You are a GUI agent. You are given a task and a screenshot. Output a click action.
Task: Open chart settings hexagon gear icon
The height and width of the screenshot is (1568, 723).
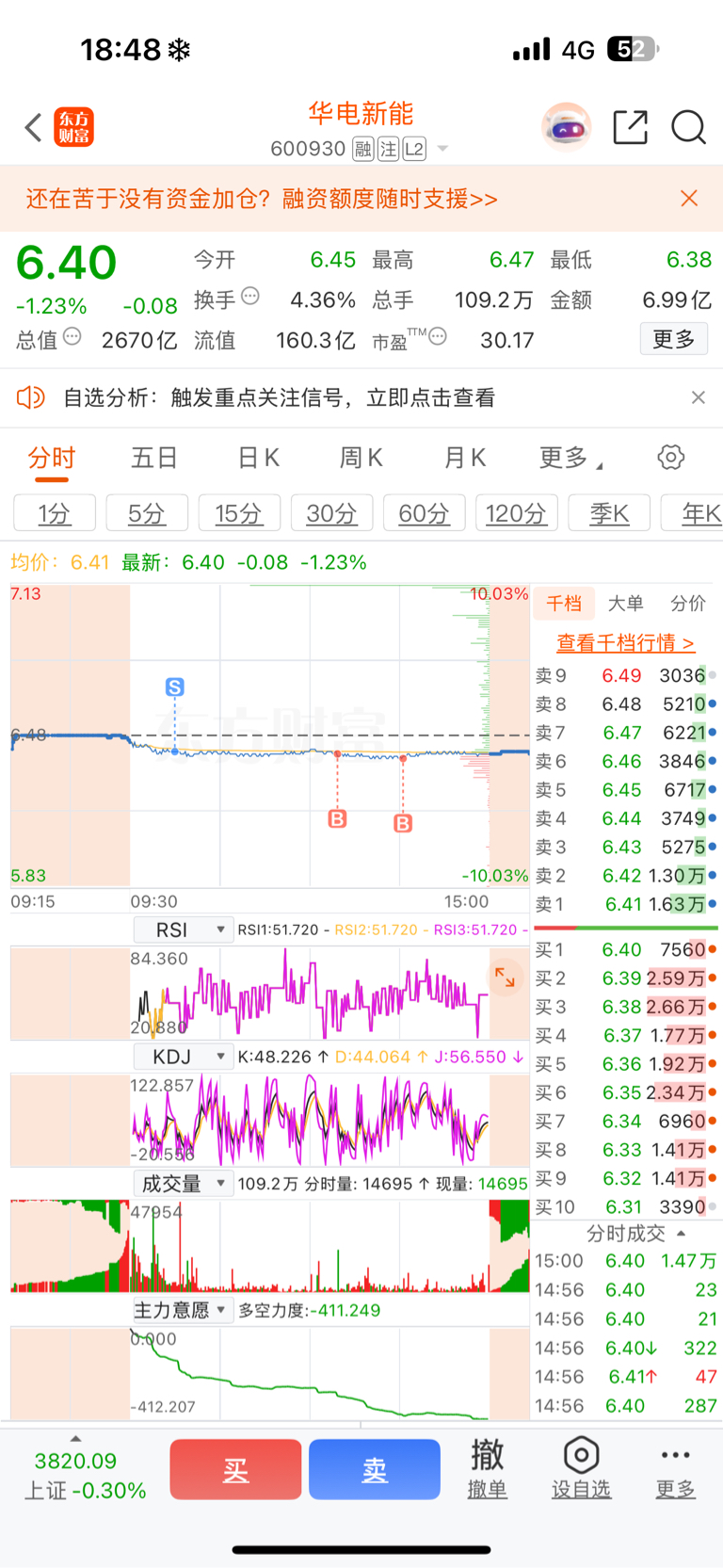point(670,458)
